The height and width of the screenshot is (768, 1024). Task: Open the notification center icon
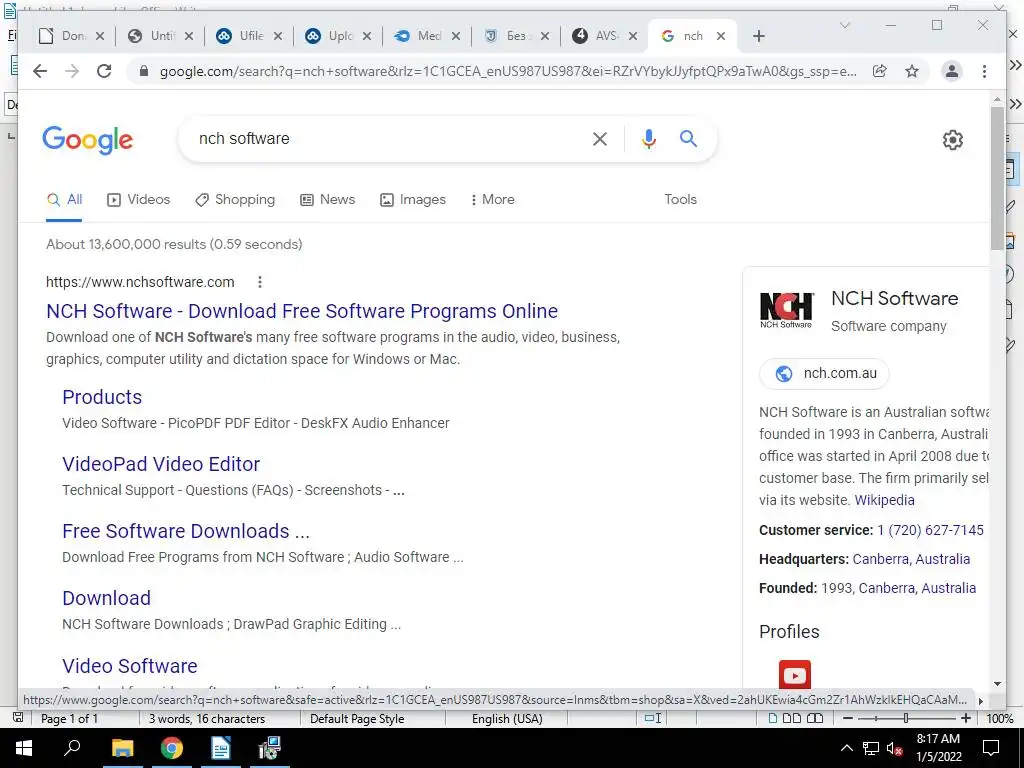click(991, 748)
